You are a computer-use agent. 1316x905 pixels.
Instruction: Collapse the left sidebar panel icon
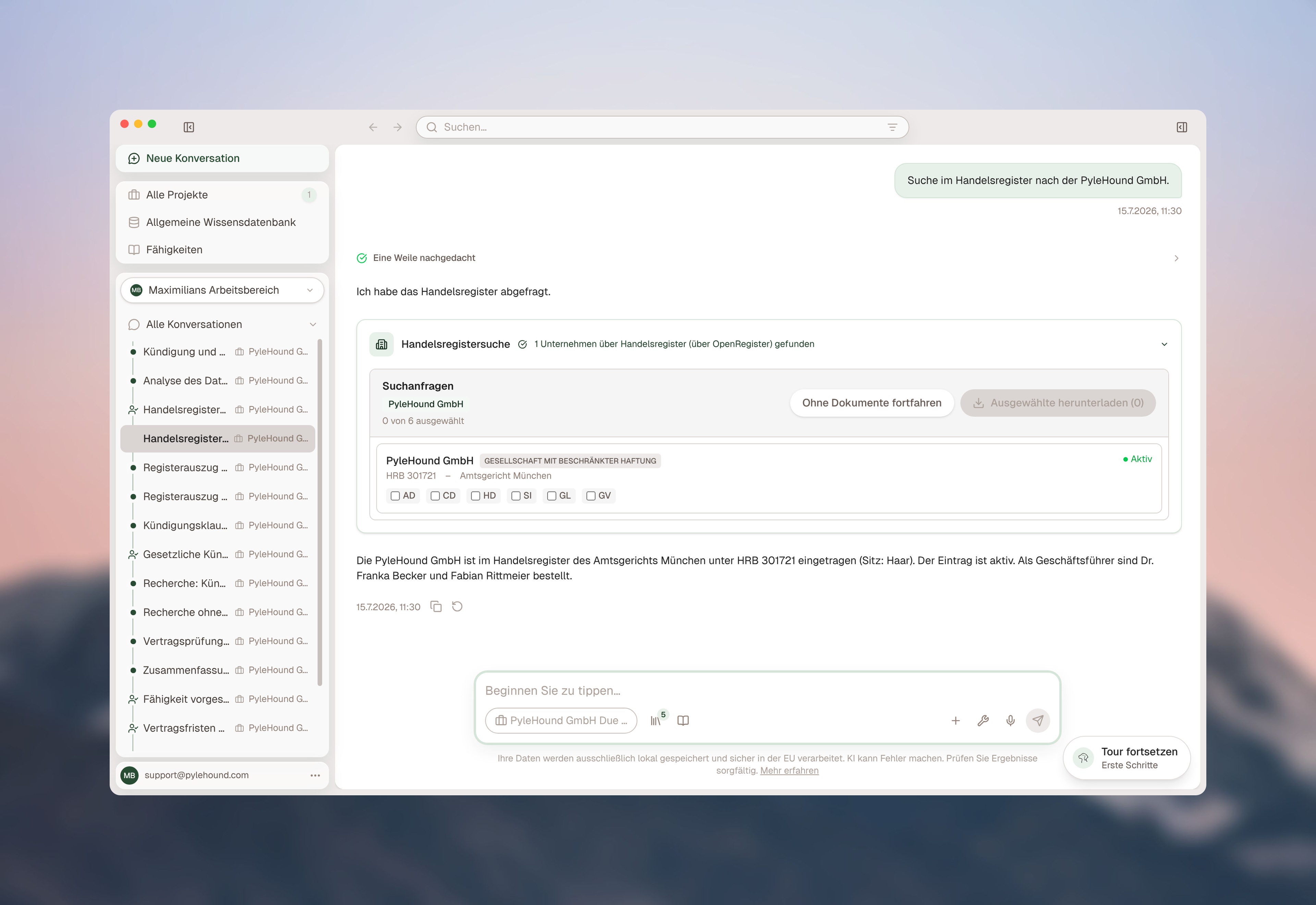pos(189,127)
